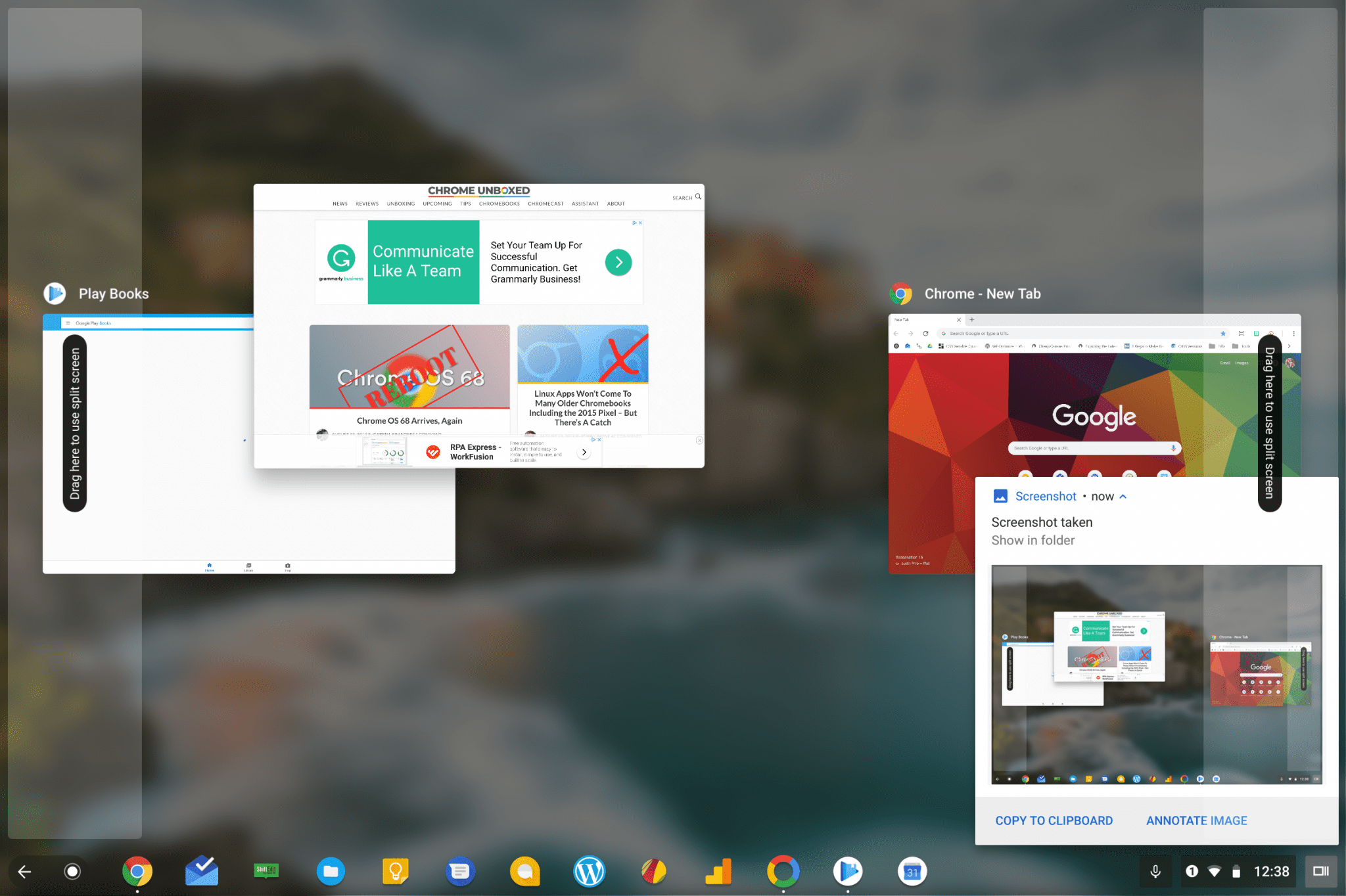
Task: Click COPY TO CLIPBOARD in the notification
Action: click(1054, 820)
